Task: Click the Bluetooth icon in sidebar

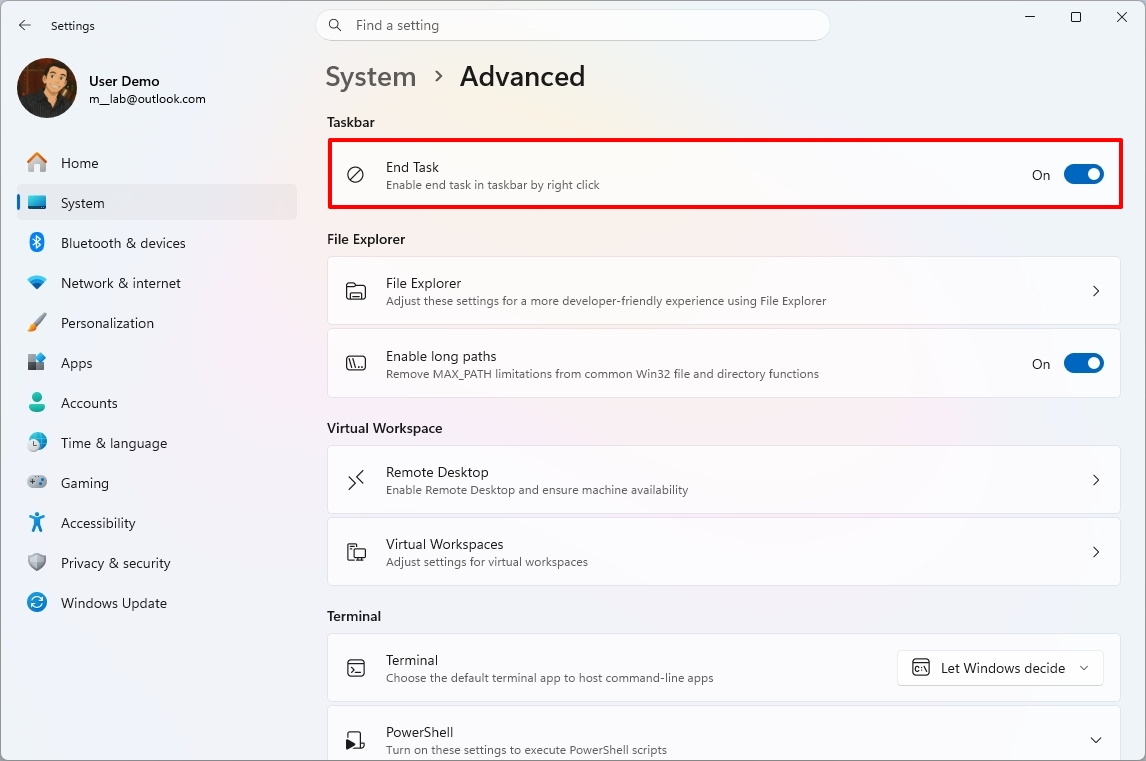Action: (37, 242)
